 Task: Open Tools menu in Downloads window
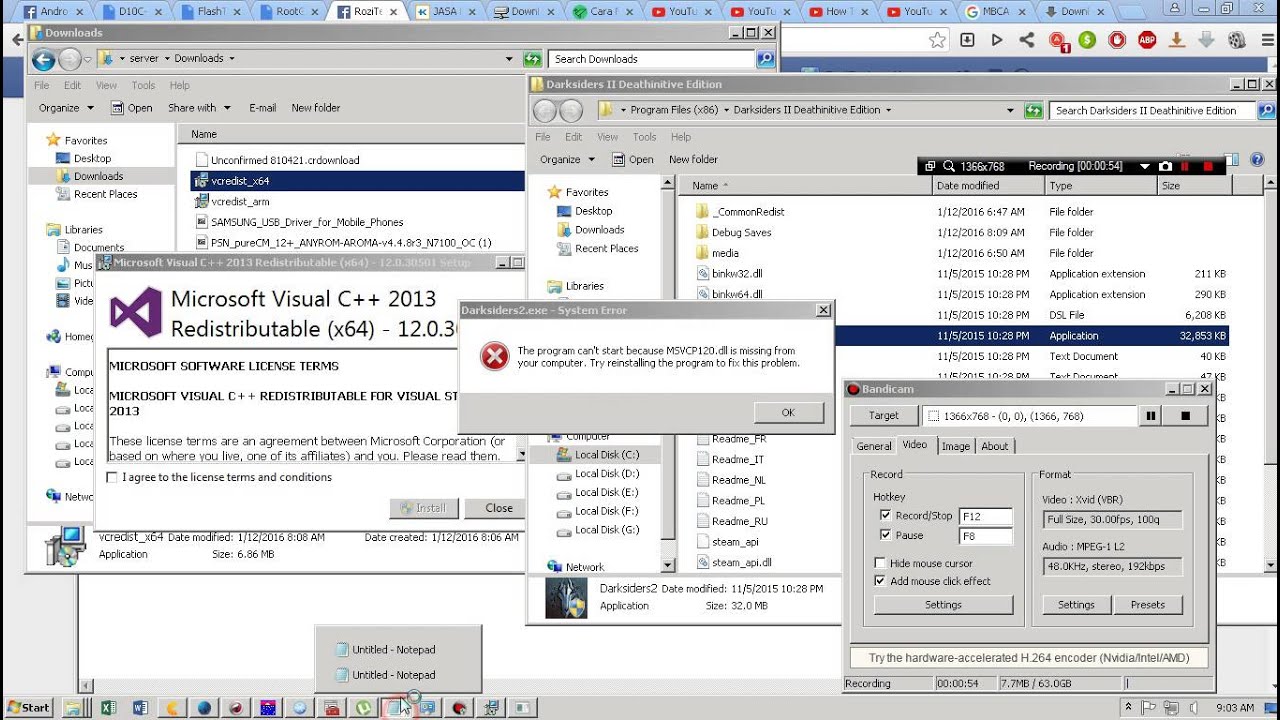tap(144, 86)
